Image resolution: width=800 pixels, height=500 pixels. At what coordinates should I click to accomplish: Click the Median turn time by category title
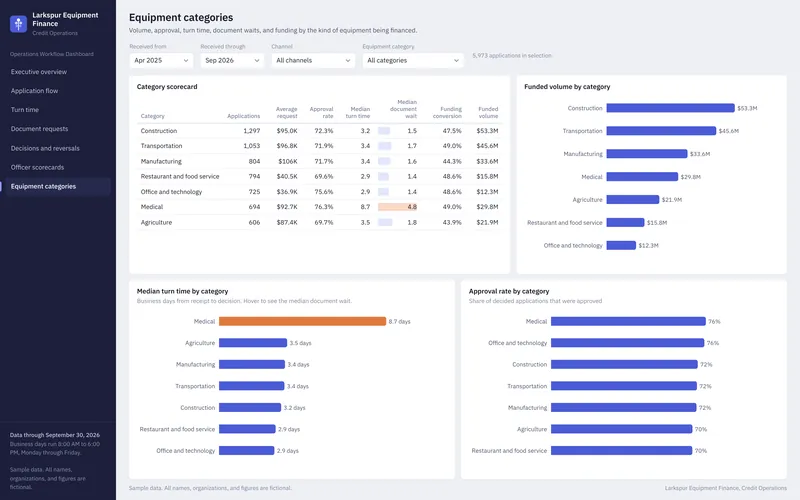pyautogui.click(x=182, y=291)
